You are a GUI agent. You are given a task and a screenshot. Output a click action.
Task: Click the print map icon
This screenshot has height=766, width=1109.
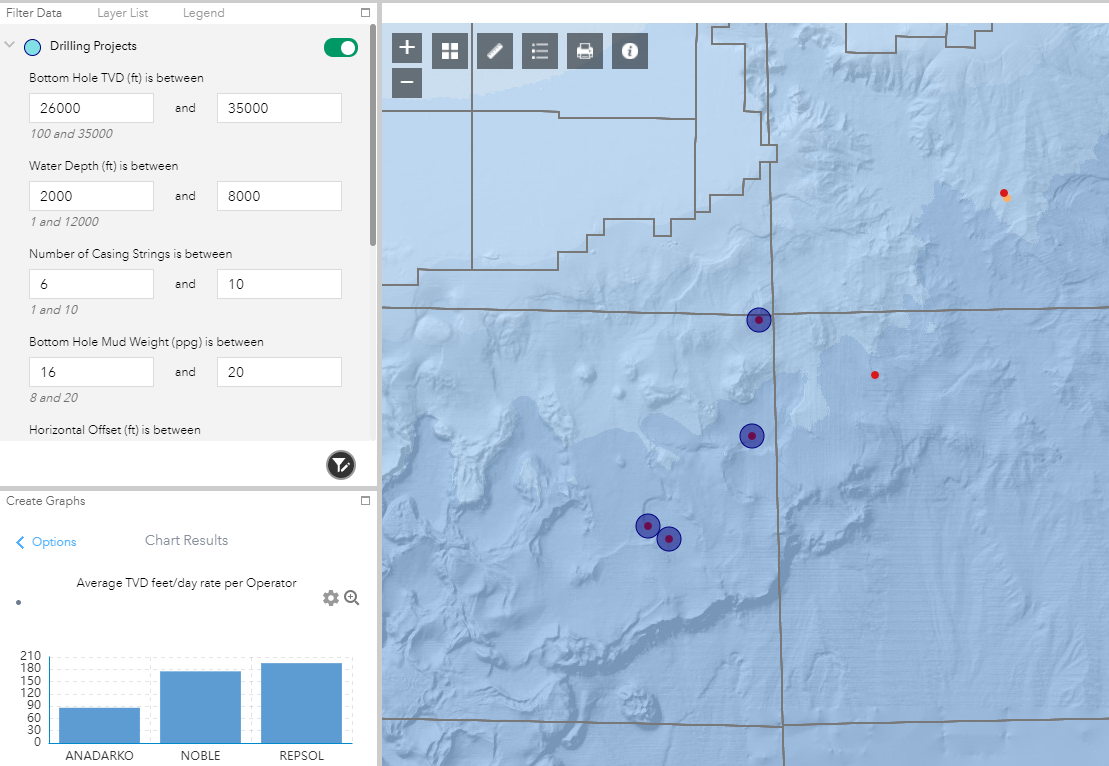585,51
